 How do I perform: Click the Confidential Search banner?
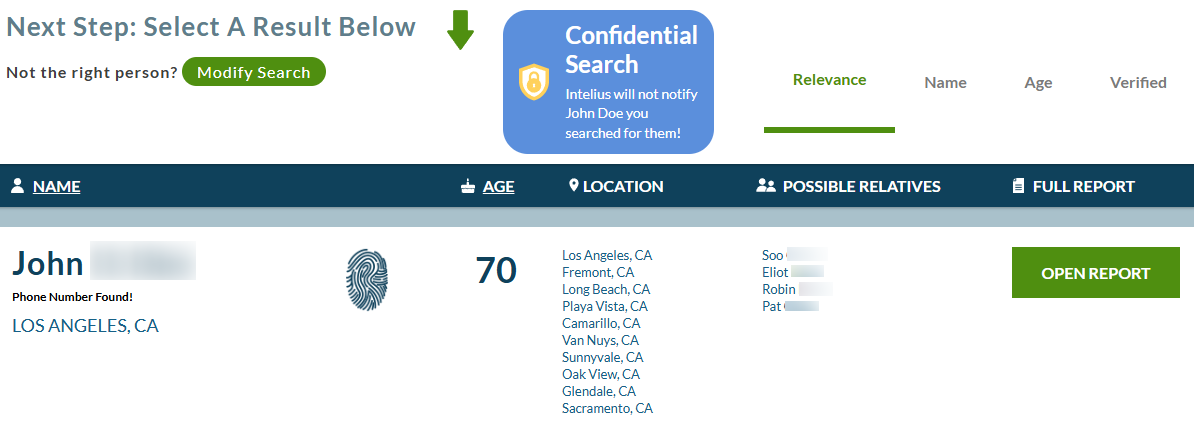click(608, 82)
